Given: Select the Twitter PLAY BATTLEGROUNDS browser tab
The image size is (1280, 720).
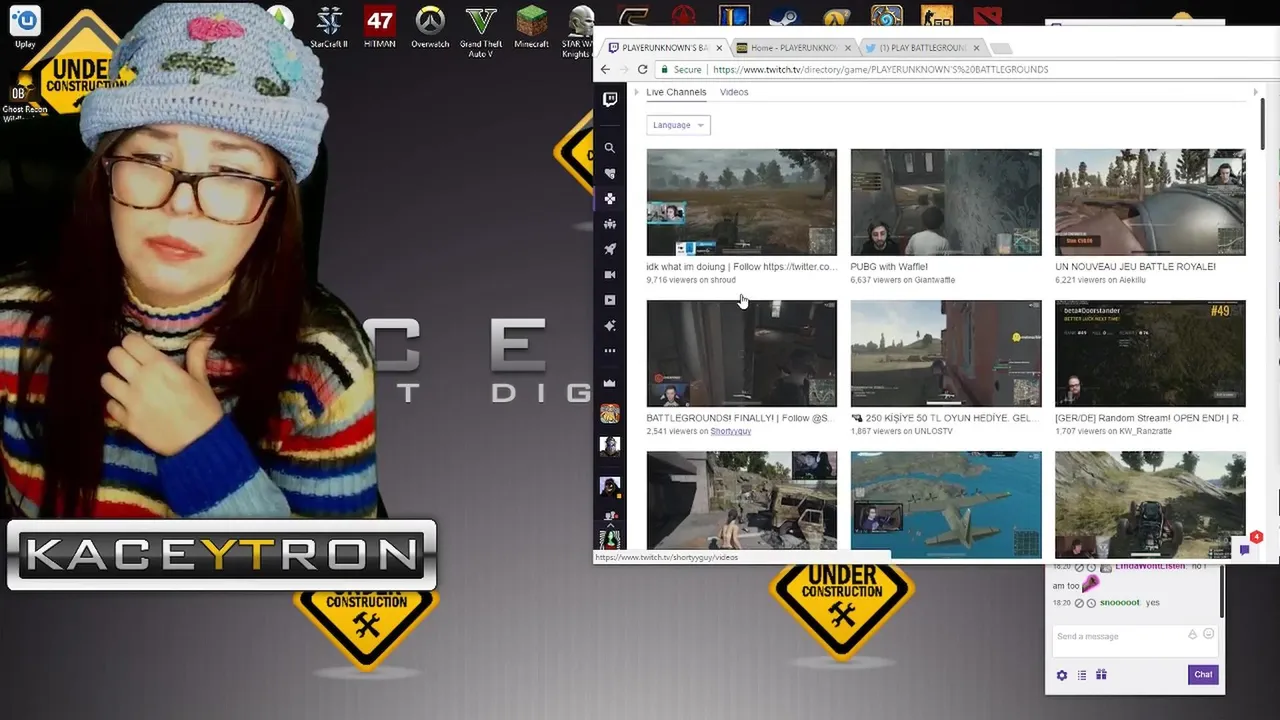Looking at the screenshot, I should [x=921, y=47].
